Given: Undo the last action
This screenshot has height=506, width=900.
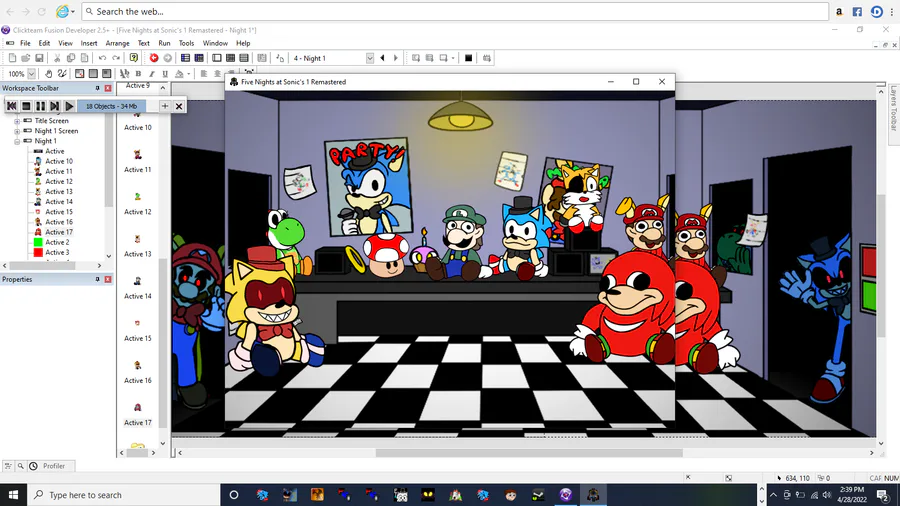Looking at the screenshot, I should (102, 58).
